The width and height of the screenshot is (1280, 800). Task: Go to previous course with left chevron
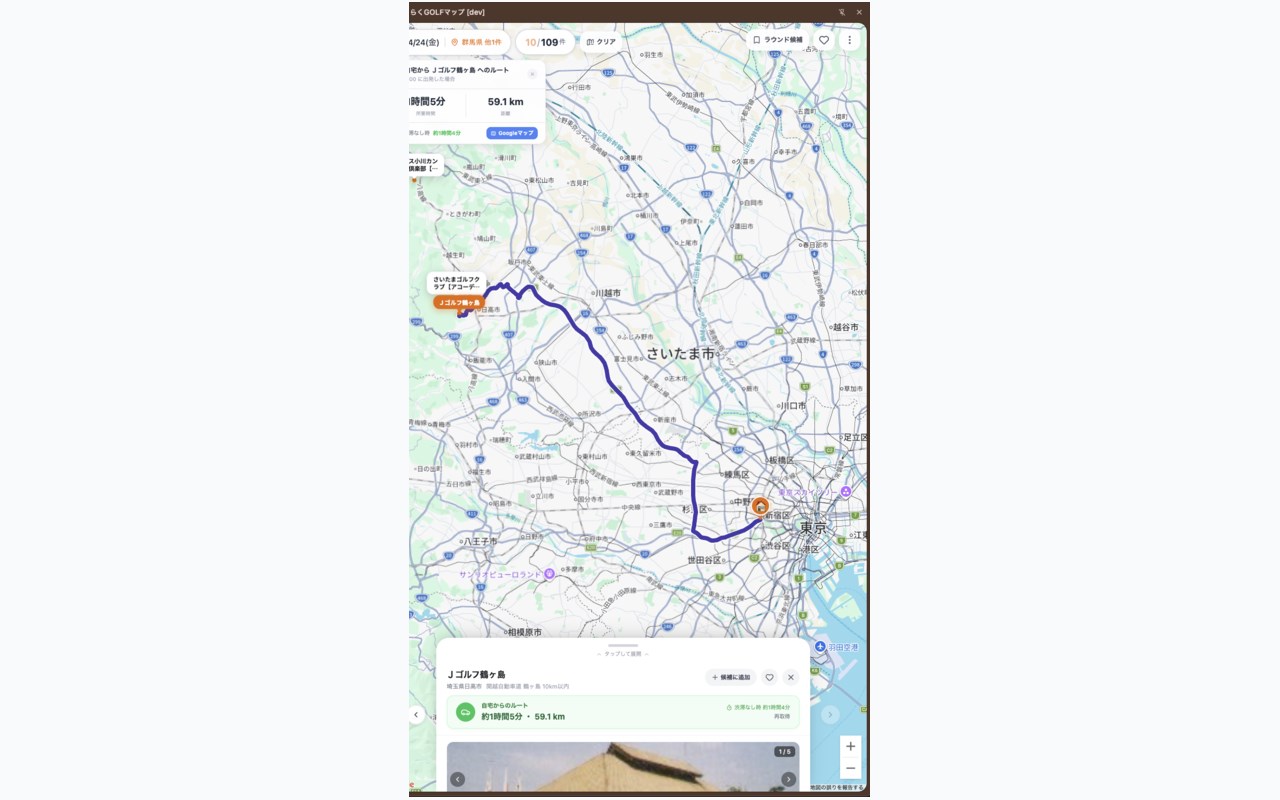(416, 714)
